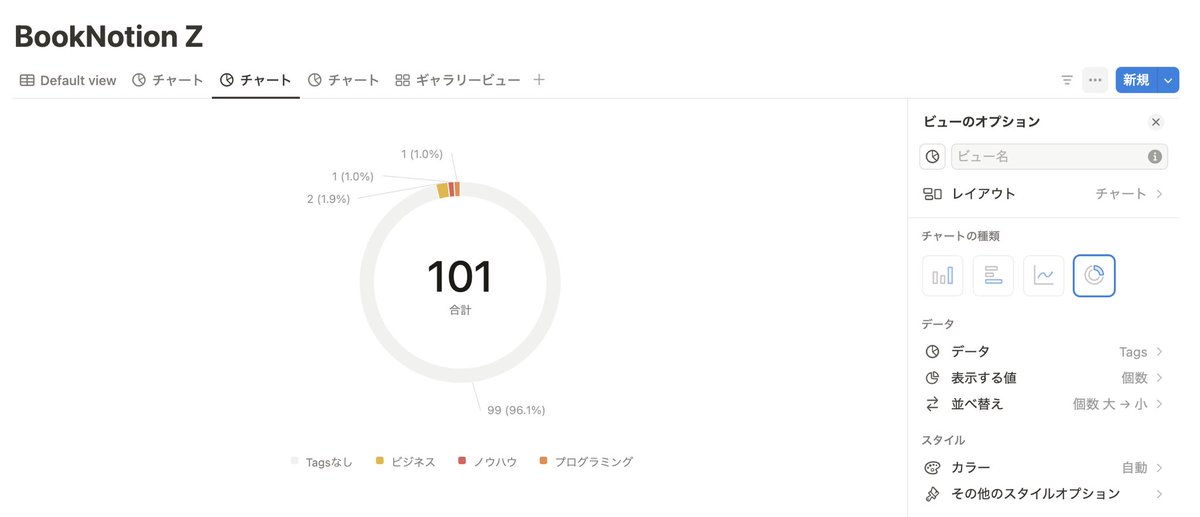Click the yellow ビジネス donut segment
1200x517 pixels.
point(443,190)
